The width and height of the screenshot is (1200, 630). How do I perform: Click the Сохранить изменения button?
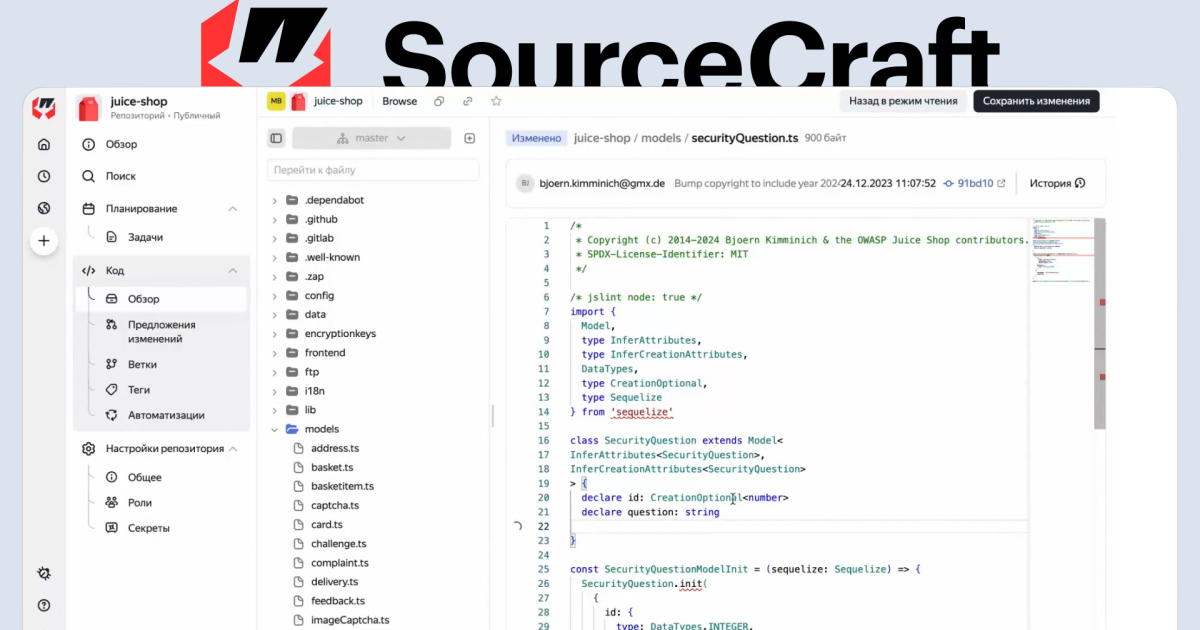click(1036, 101)
